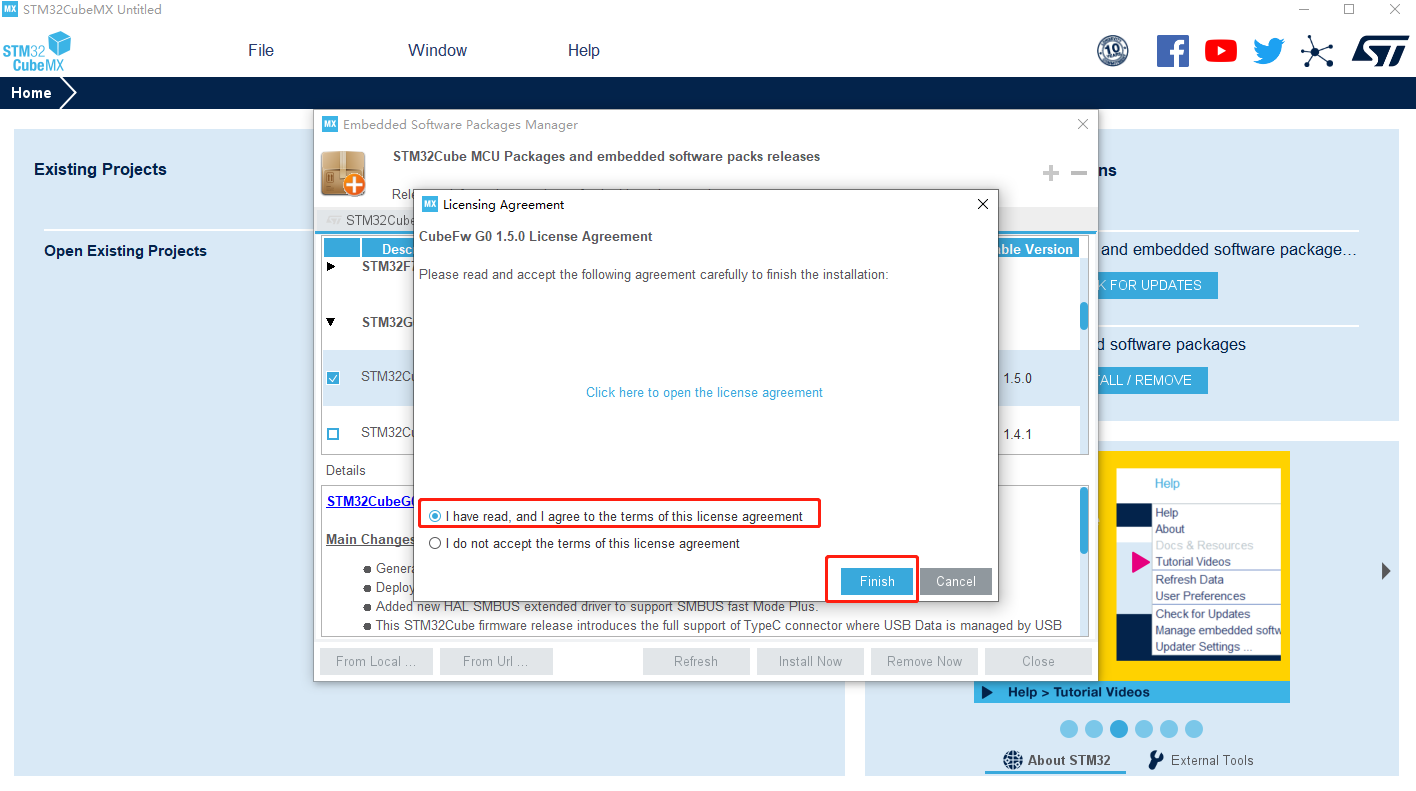Open the Facebook page icon

[x=1173, y=51]
